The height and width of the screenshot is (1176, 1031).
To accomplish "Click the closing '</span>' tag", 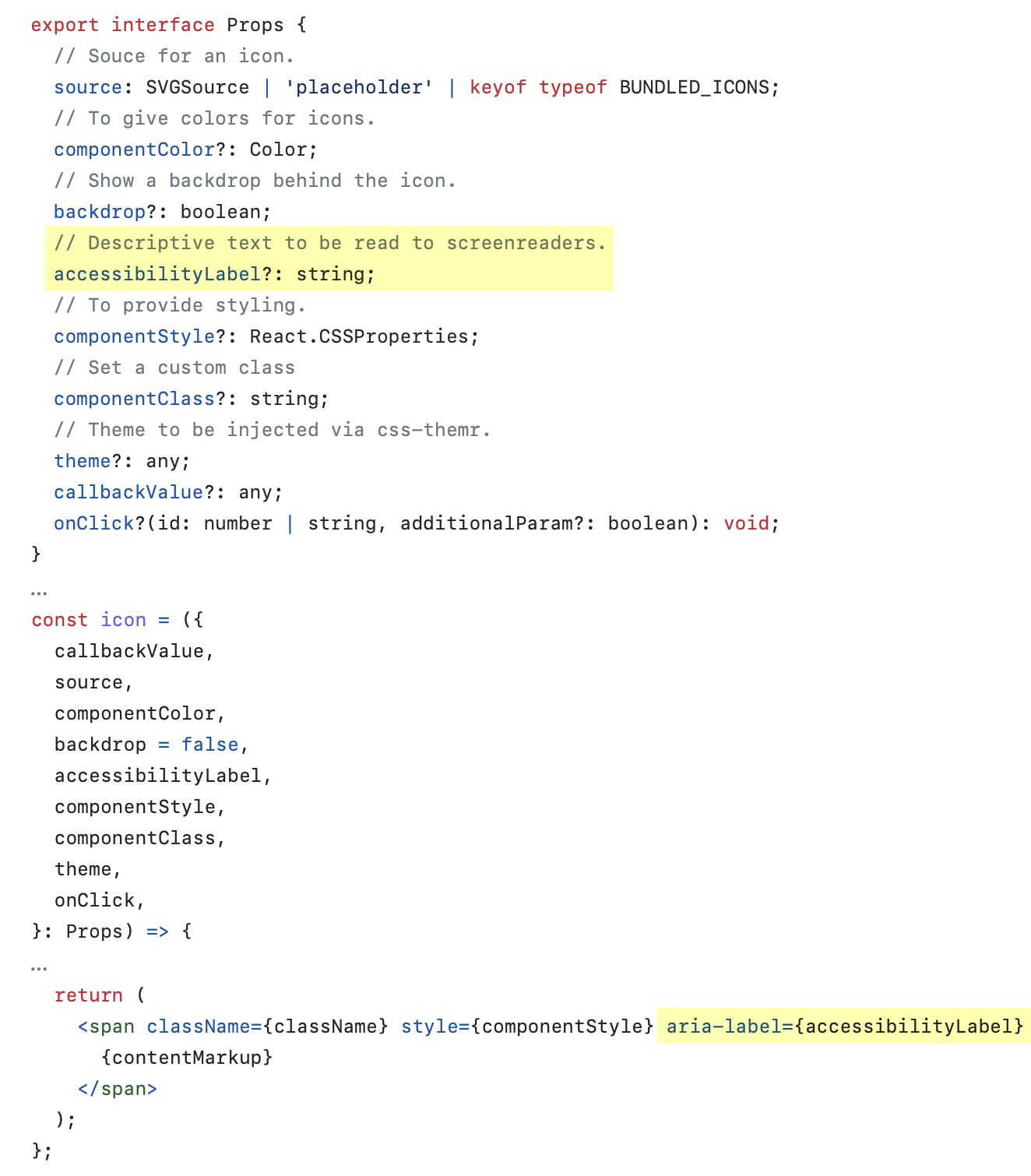I will tap(118, 1089).
